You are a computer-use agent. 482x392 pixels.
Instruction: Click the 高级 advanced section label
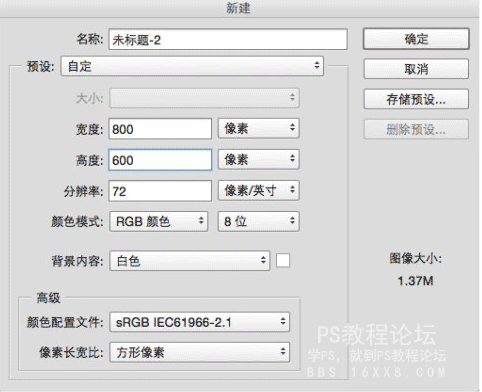pos(48,297)
